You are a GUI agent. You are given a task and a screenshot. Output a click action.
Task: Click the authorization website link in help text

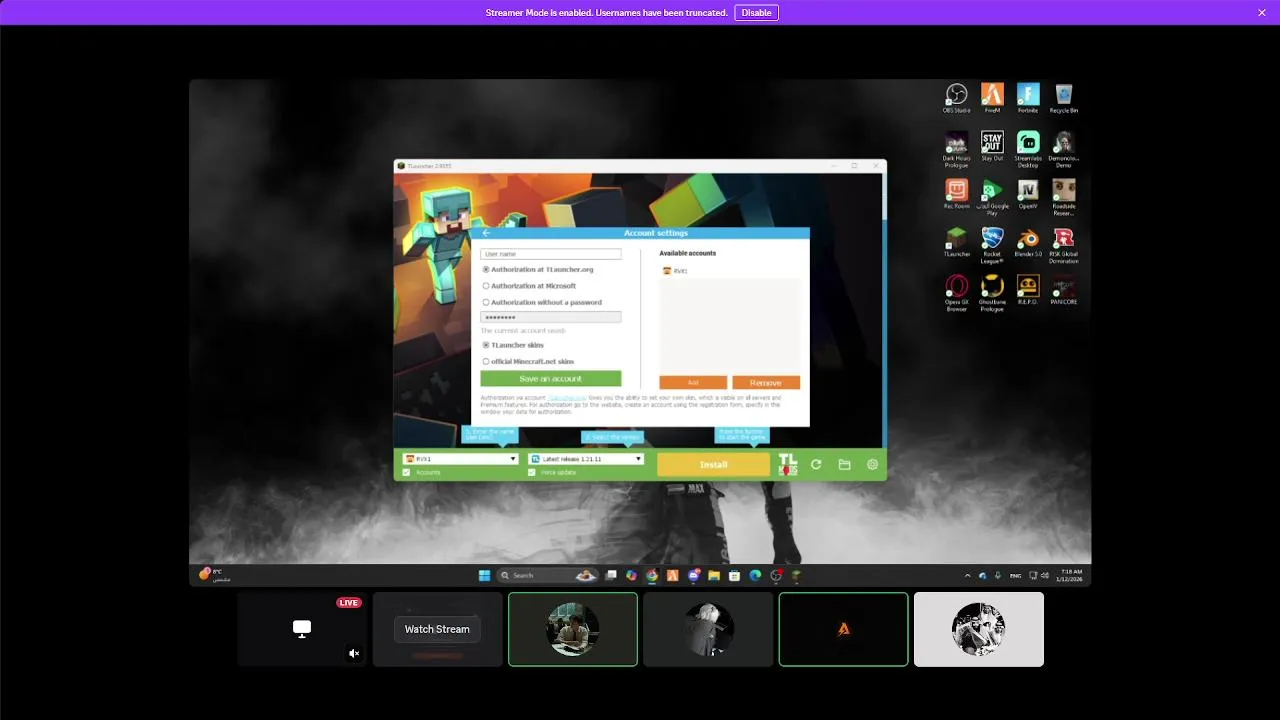pyautogui.click(x=567, y=398)
